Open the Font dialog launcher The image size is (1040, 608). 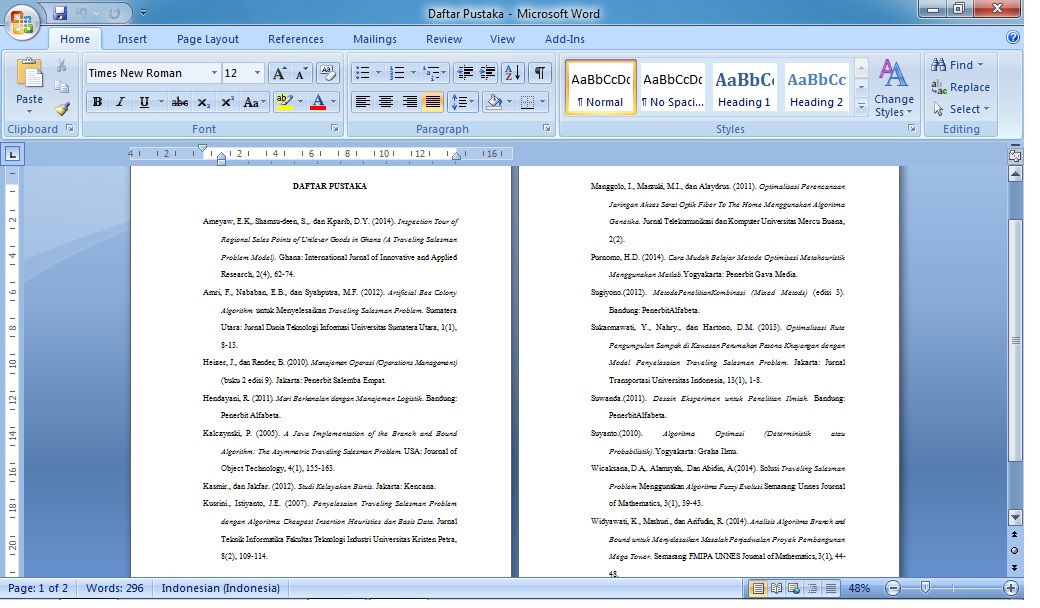[334, 129]
